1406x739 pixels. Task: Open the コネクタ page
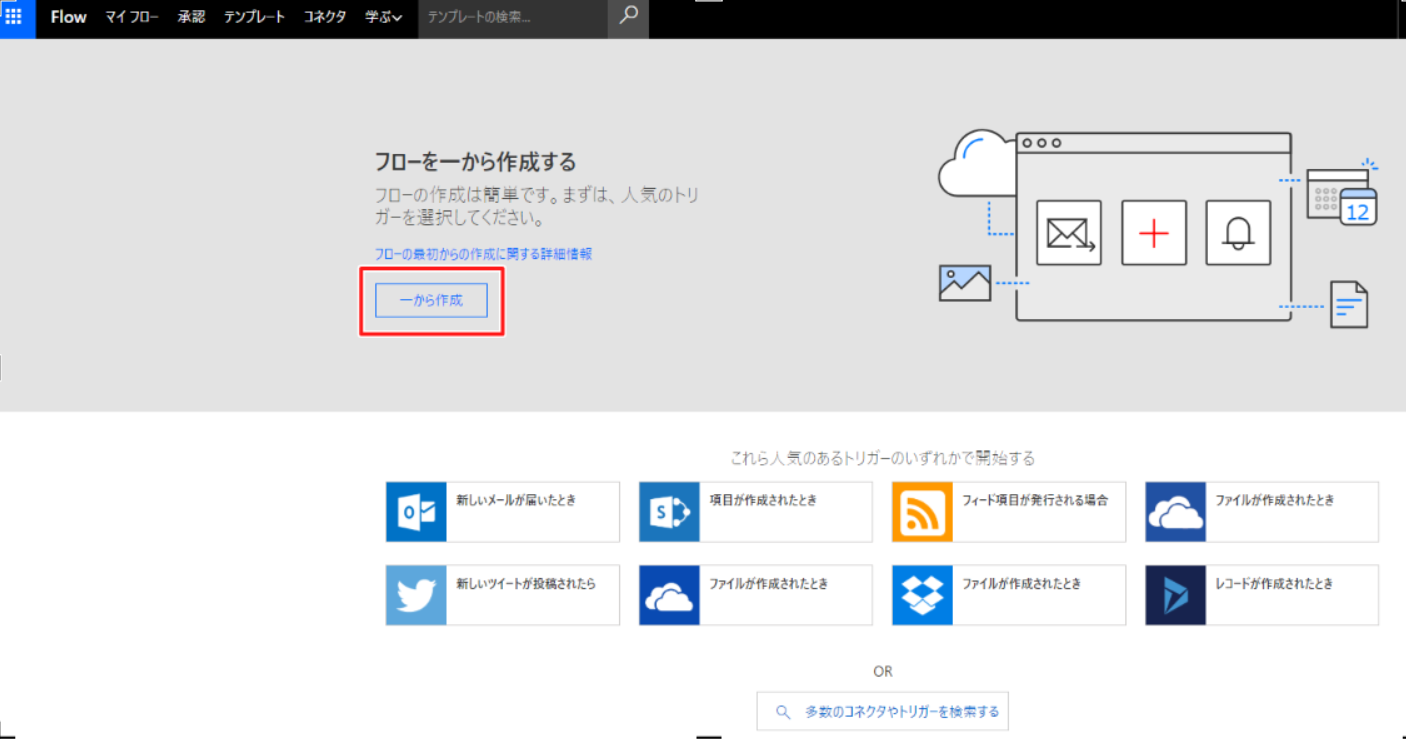pos(325,17)
